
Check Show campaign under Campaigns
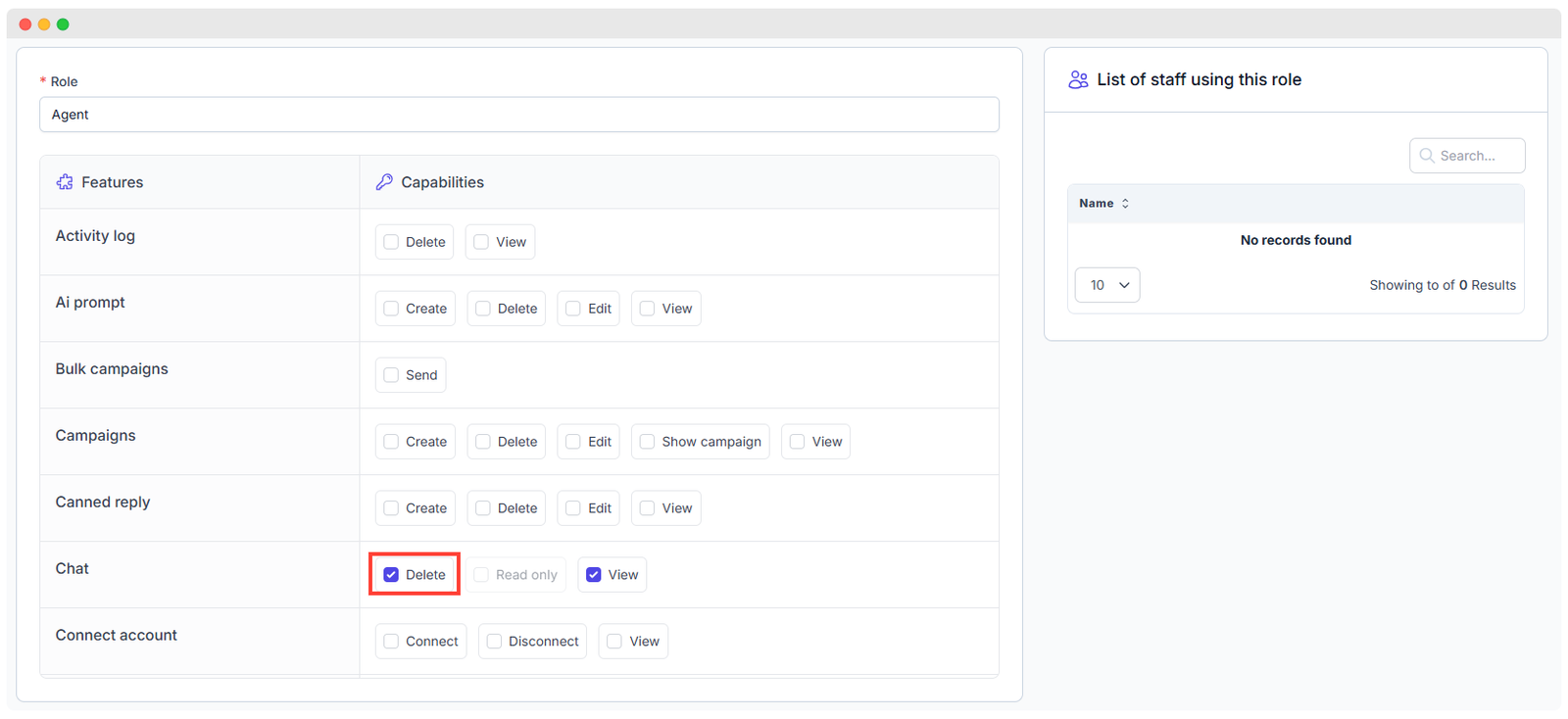click(x=647, y=442)
